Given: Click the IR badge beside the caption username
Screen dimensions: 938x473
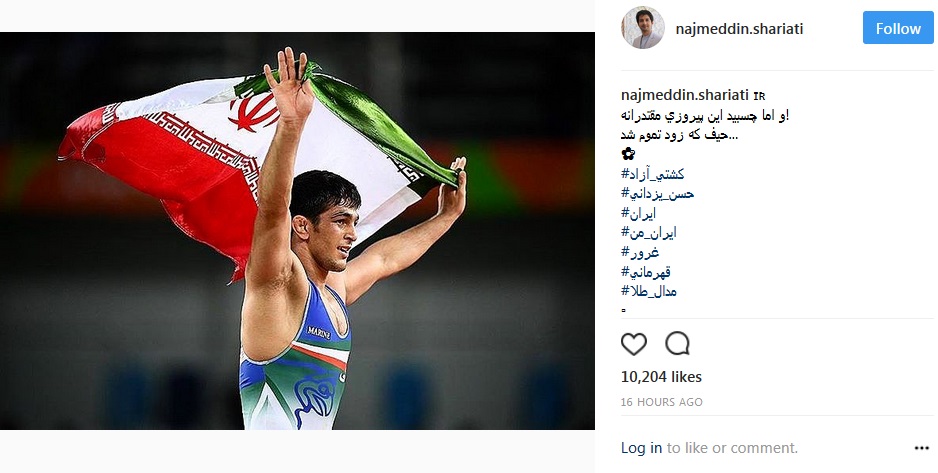Looking at the screenshot, I should pyautogui.click(x=759, y=96).
